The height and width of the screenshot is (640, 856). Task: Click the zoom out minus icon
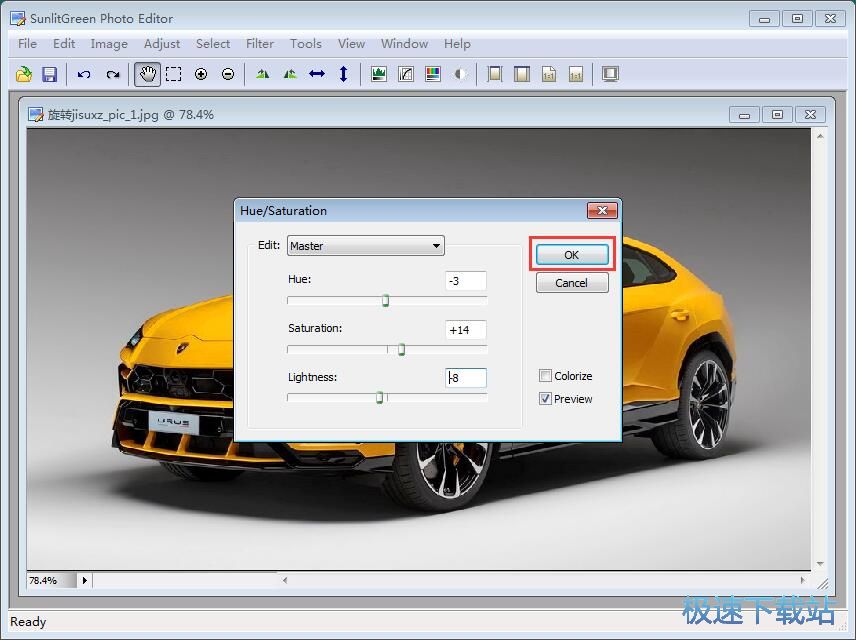[228, 74]
